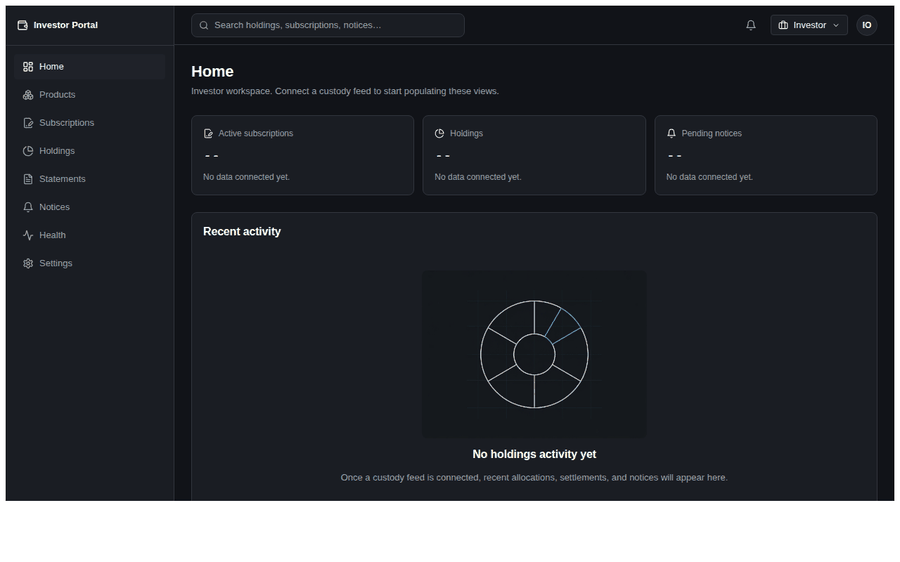Click the "Once a custody feed is connected" description
The height and width of the screenshot is (562, 900).
tap(534, 478)
